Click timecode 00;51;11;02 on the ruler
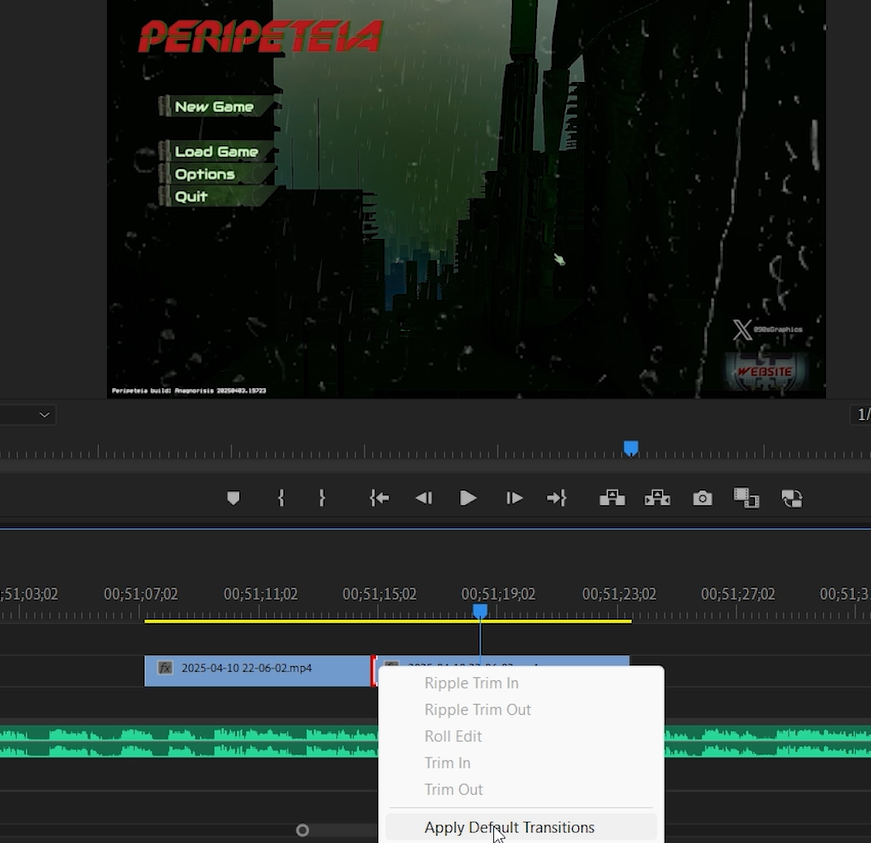Image resolution: width=871 pixels, height=843 pixels. coord(261,594)
